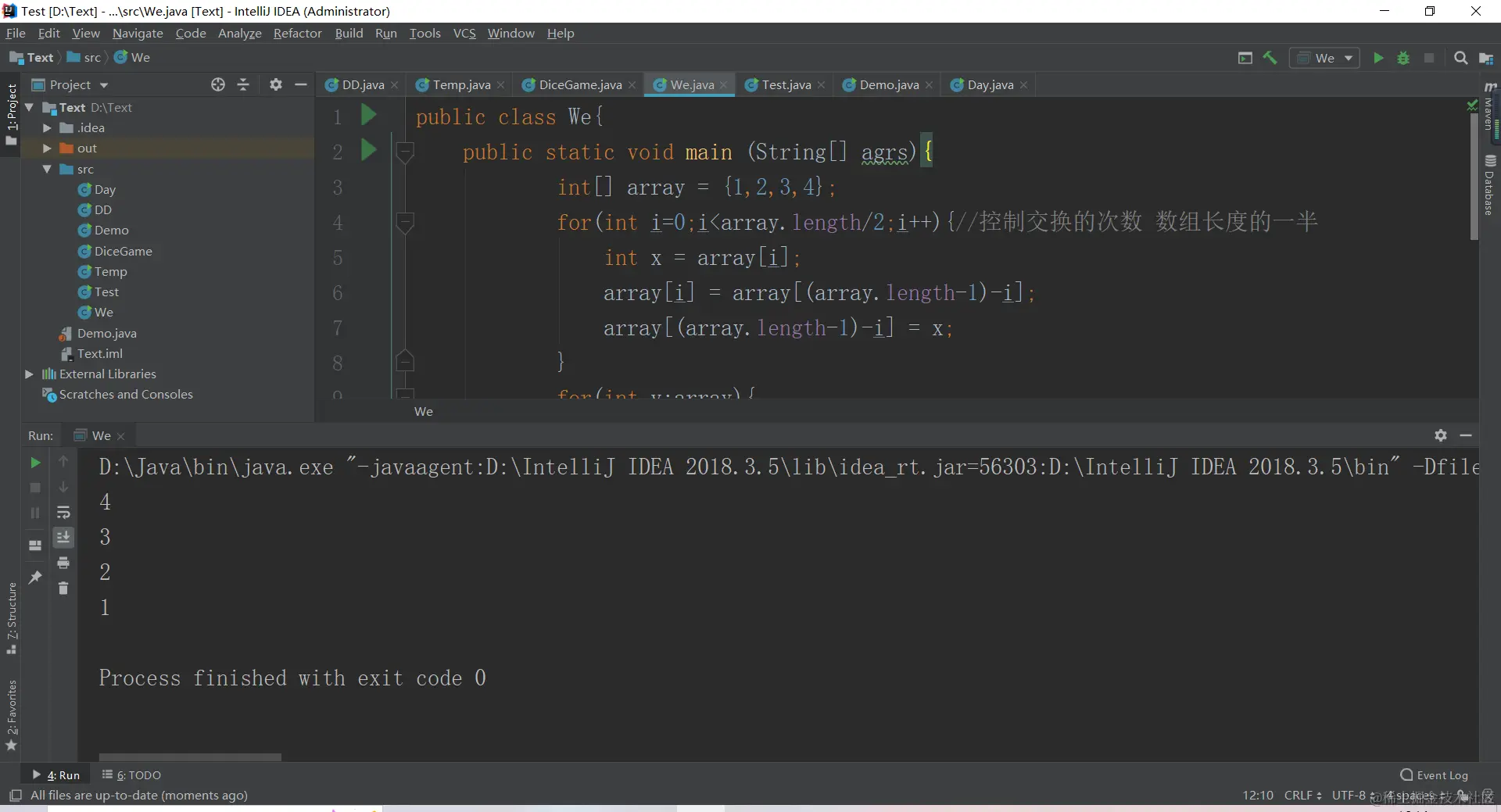Toggle soft-wrap in Run console
The image size is (1501, 812).
coord(63,513)
